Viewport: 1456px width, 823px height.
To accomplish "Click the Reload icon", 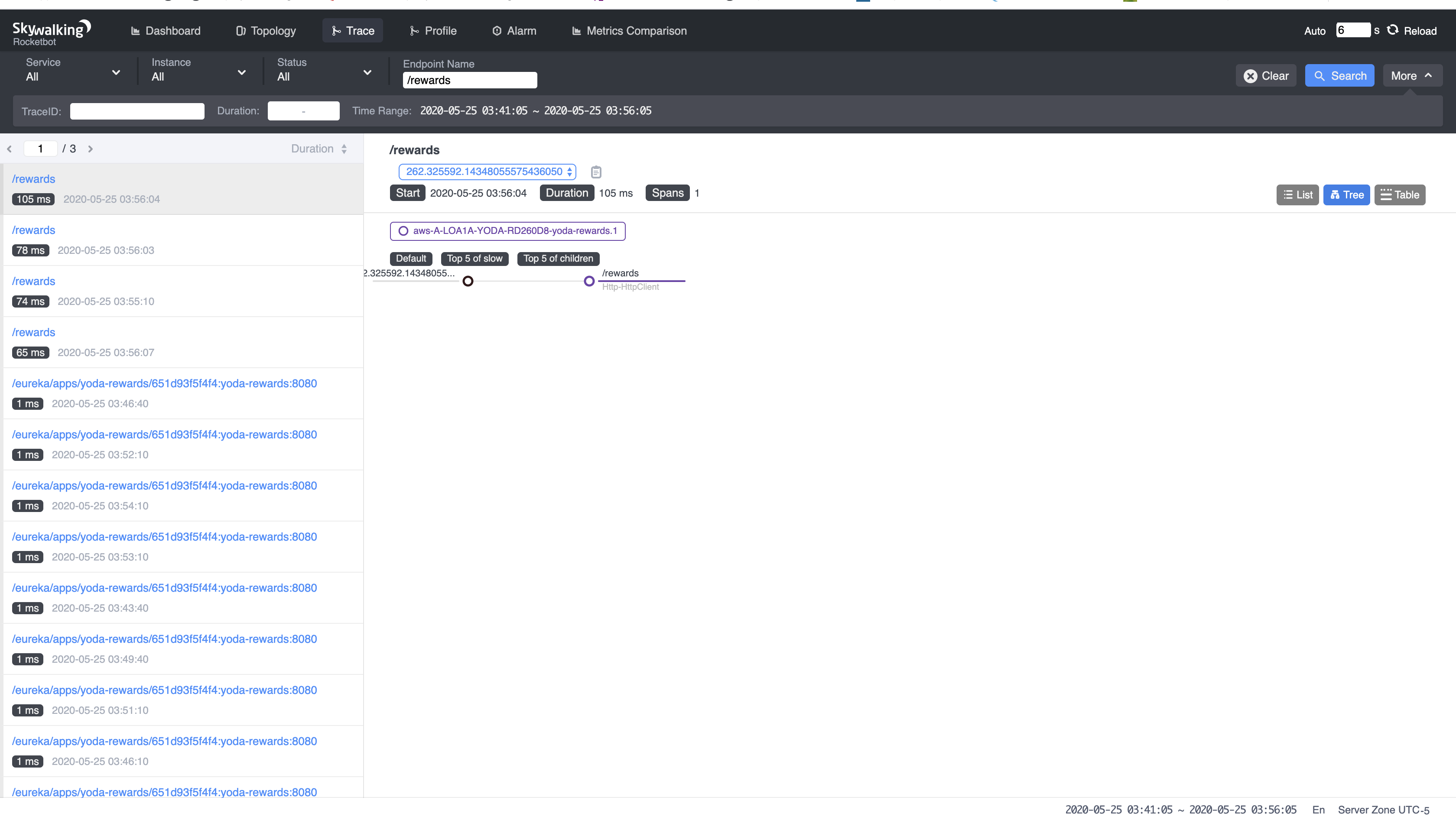I will tap(1394, 30).
